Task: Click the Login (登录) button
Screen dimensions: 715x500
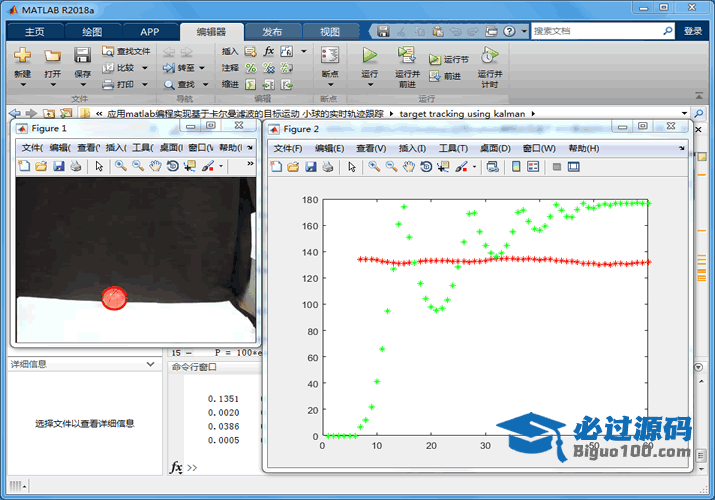Action: click(x=693, y=31)
